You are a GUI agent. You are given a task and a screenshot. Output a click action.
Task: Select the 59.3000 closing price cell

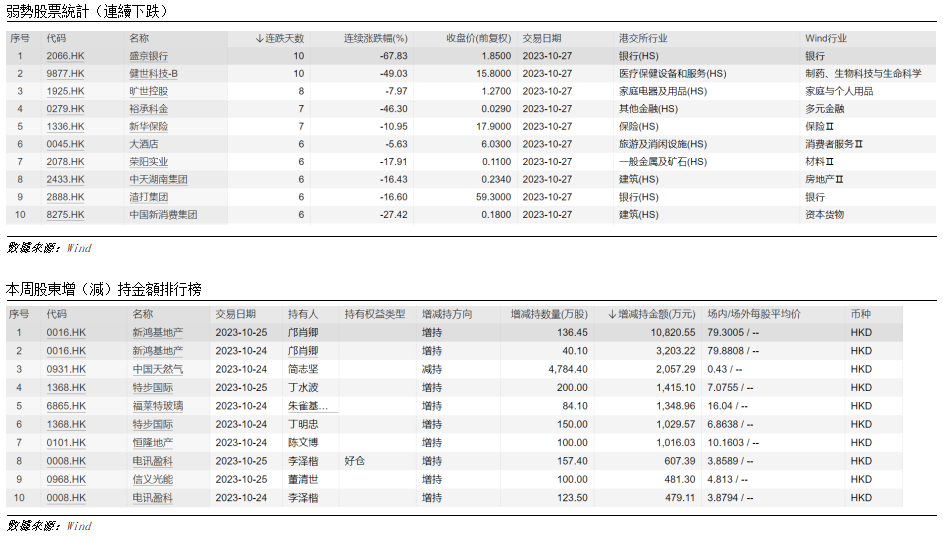[x=493, y=197]
